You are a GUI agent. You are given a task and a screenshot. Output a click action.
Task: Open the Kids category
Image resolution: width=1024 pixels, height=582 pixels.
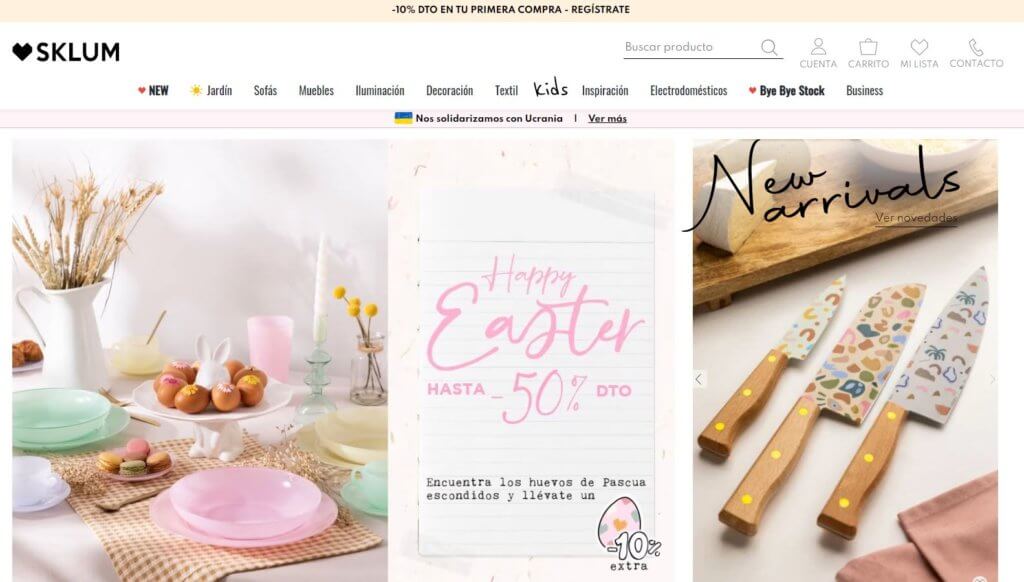551,88
